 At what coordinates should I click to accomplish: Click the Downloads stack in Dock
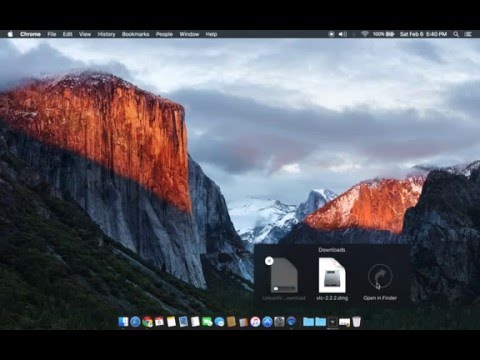(x=332, y=322)
